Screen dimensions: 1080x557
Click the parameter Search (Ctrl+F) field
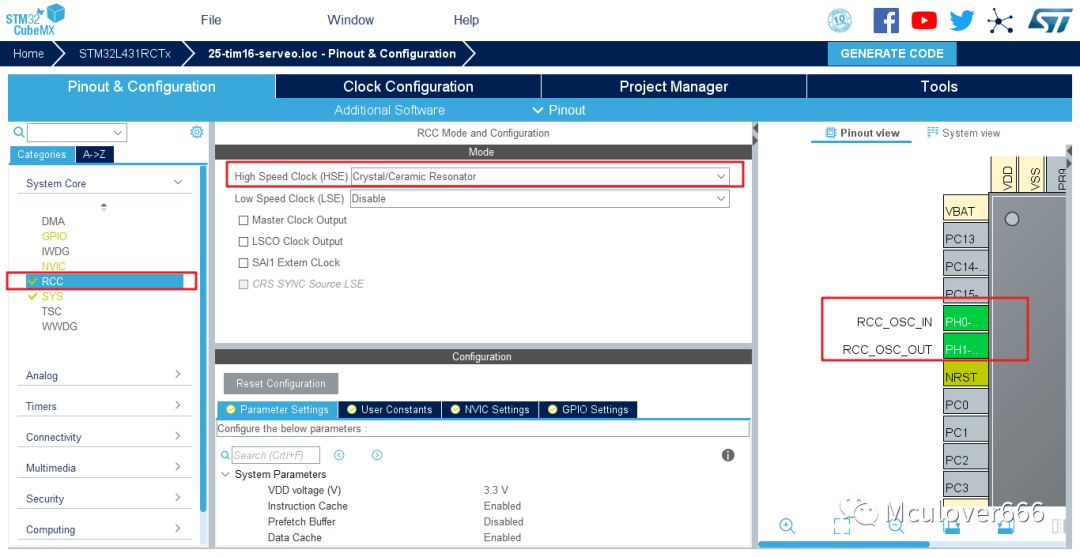coord(276,455)
